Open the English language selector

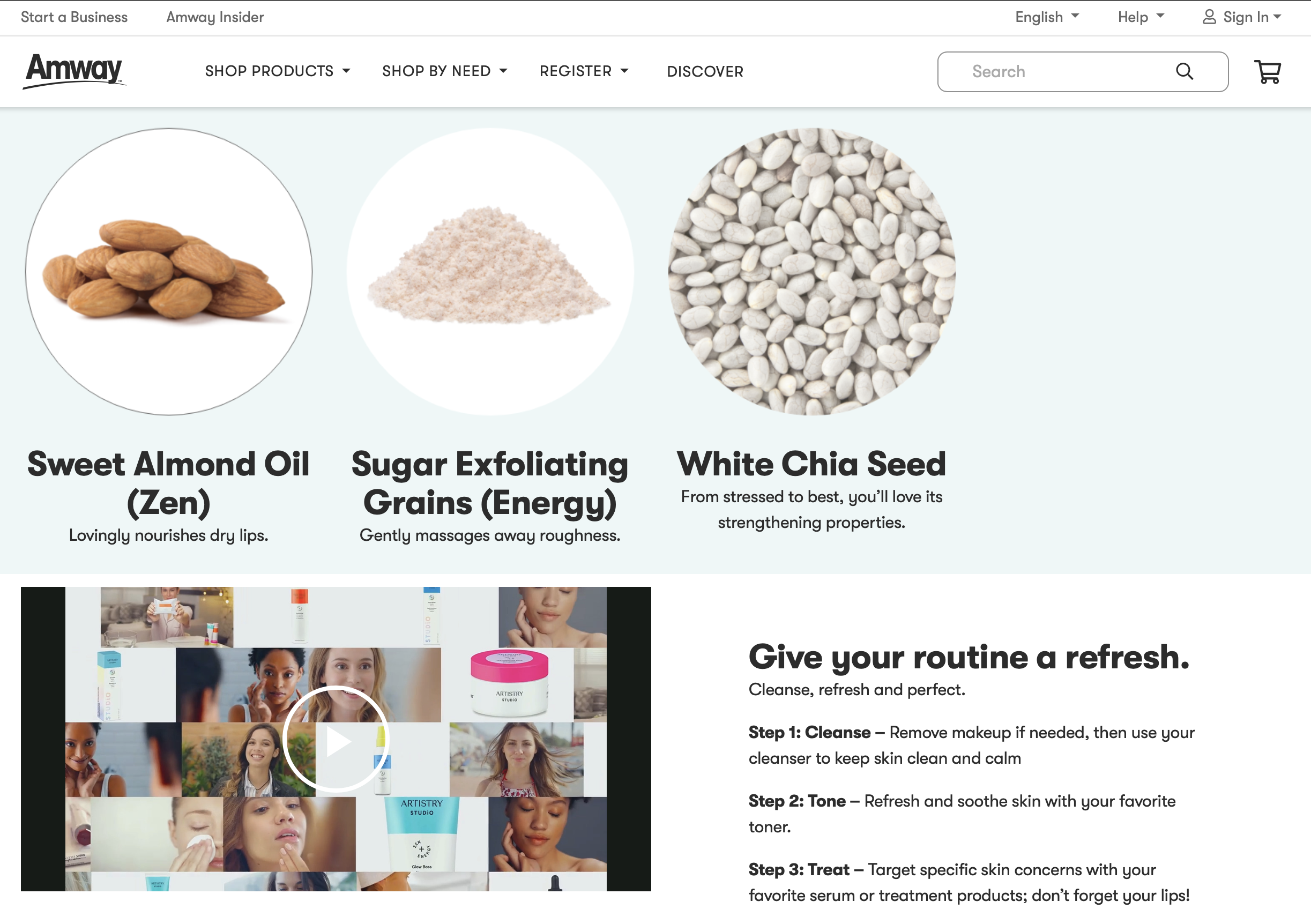[x=1047, y=17]
